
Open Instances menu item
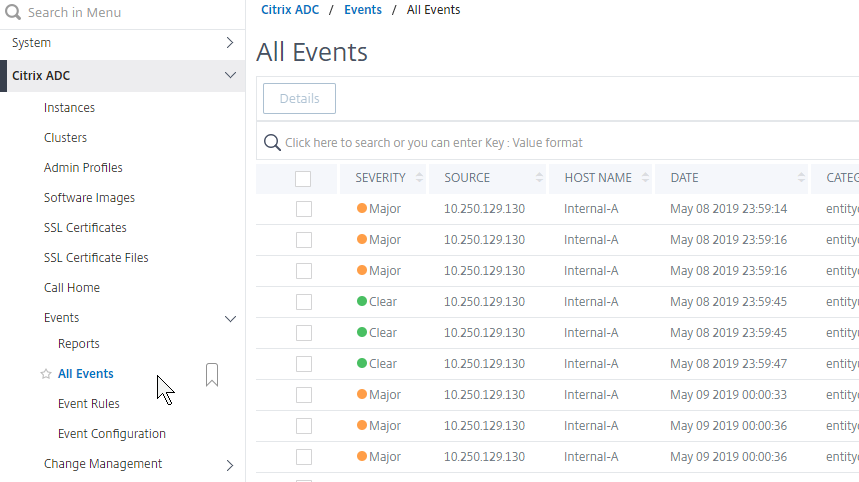point(69,108)
